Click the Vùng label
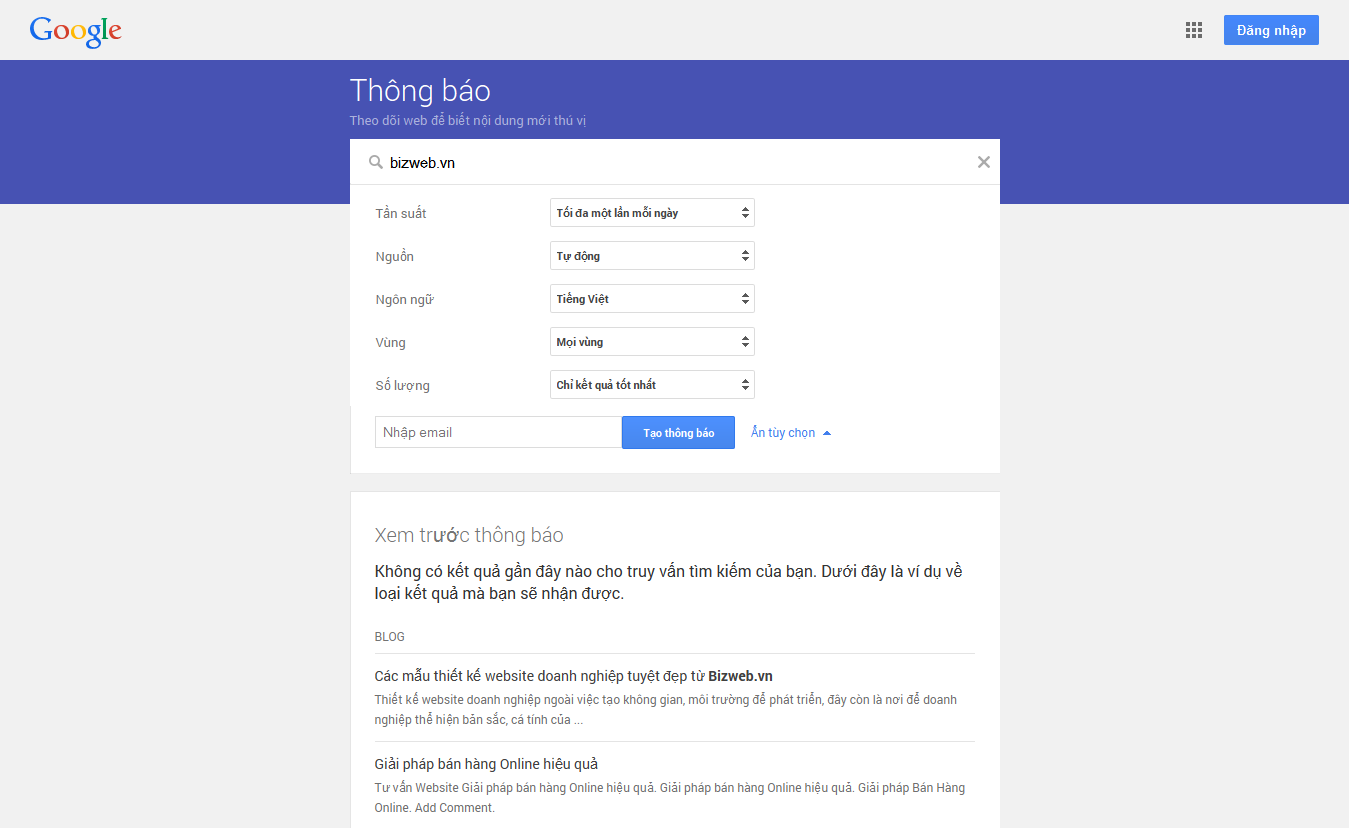 [391, 343]
